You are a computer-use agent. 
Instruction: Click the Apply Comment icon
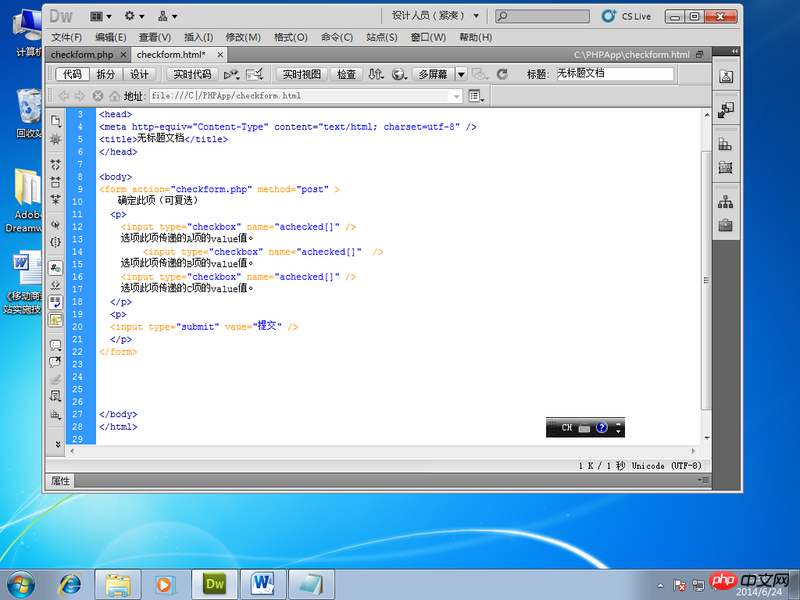pos(56,345)
